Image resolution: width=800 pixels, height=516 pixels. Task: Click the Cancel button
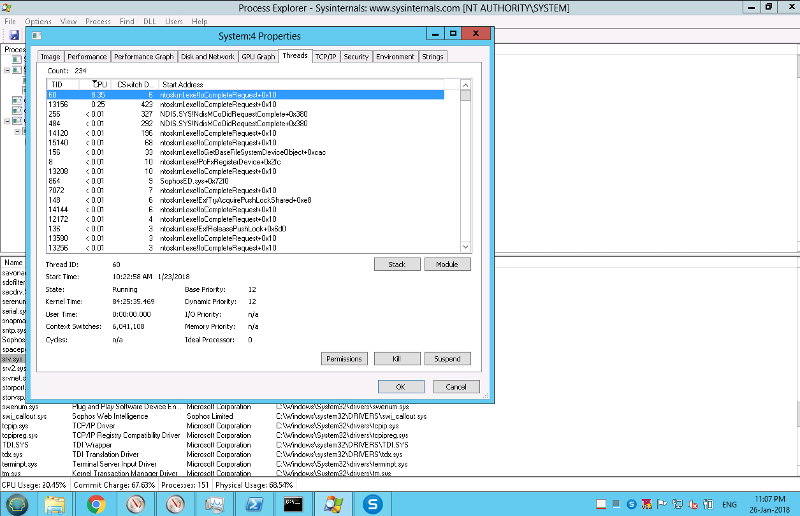click(456, 387)
